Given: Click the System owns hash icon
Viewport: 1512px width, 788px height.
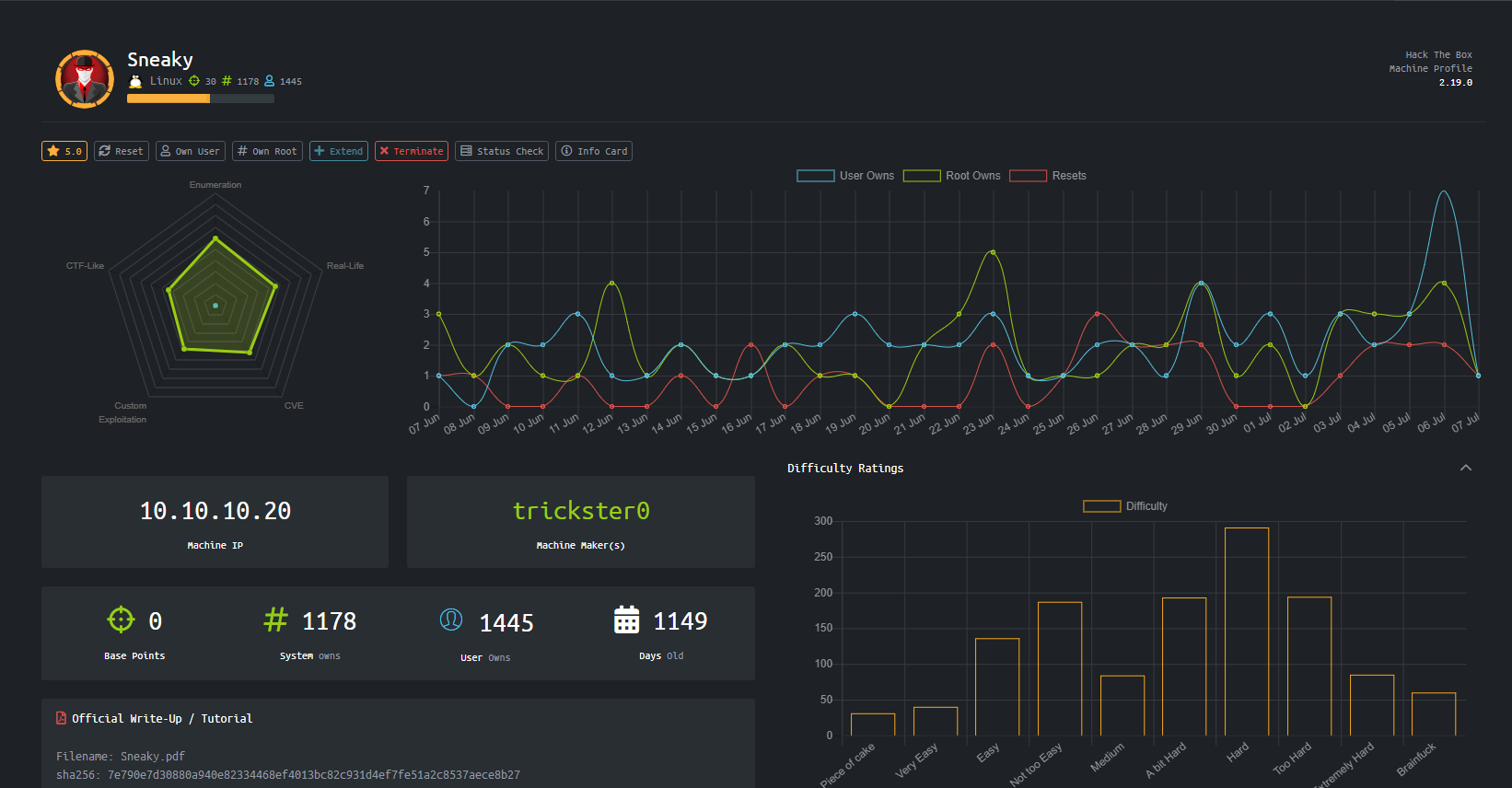Looking at the screenshot, I should coord(275,620).
